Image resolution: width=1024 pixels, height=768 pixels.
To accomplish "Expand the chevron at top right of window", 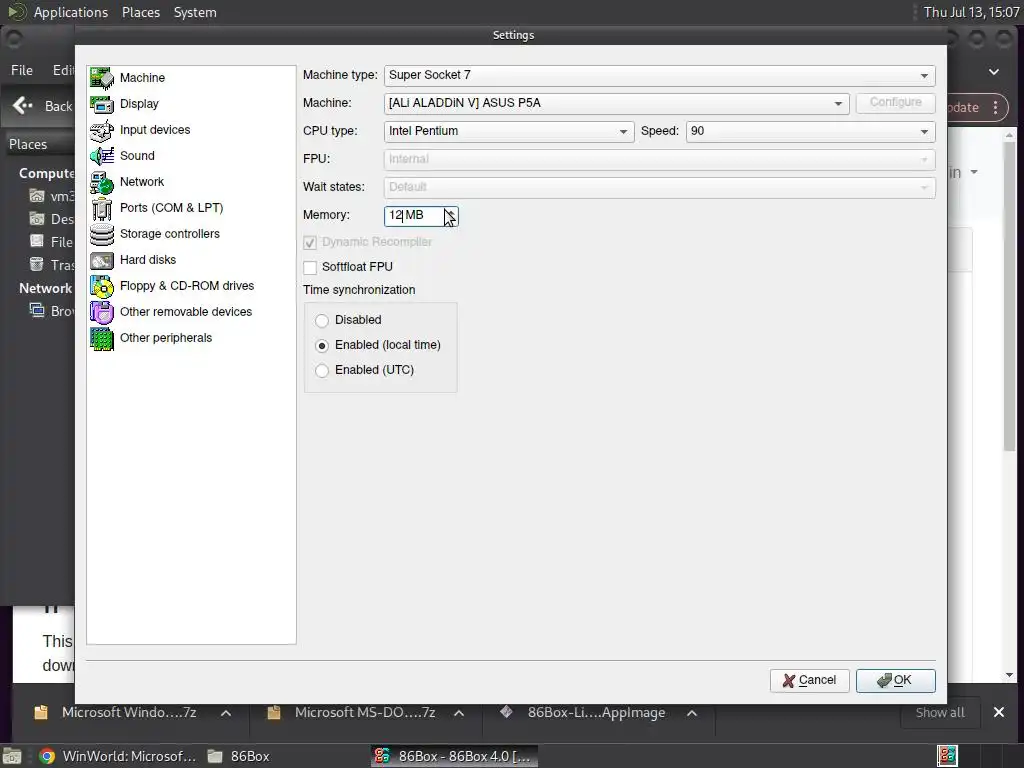I will click(994, 72).
